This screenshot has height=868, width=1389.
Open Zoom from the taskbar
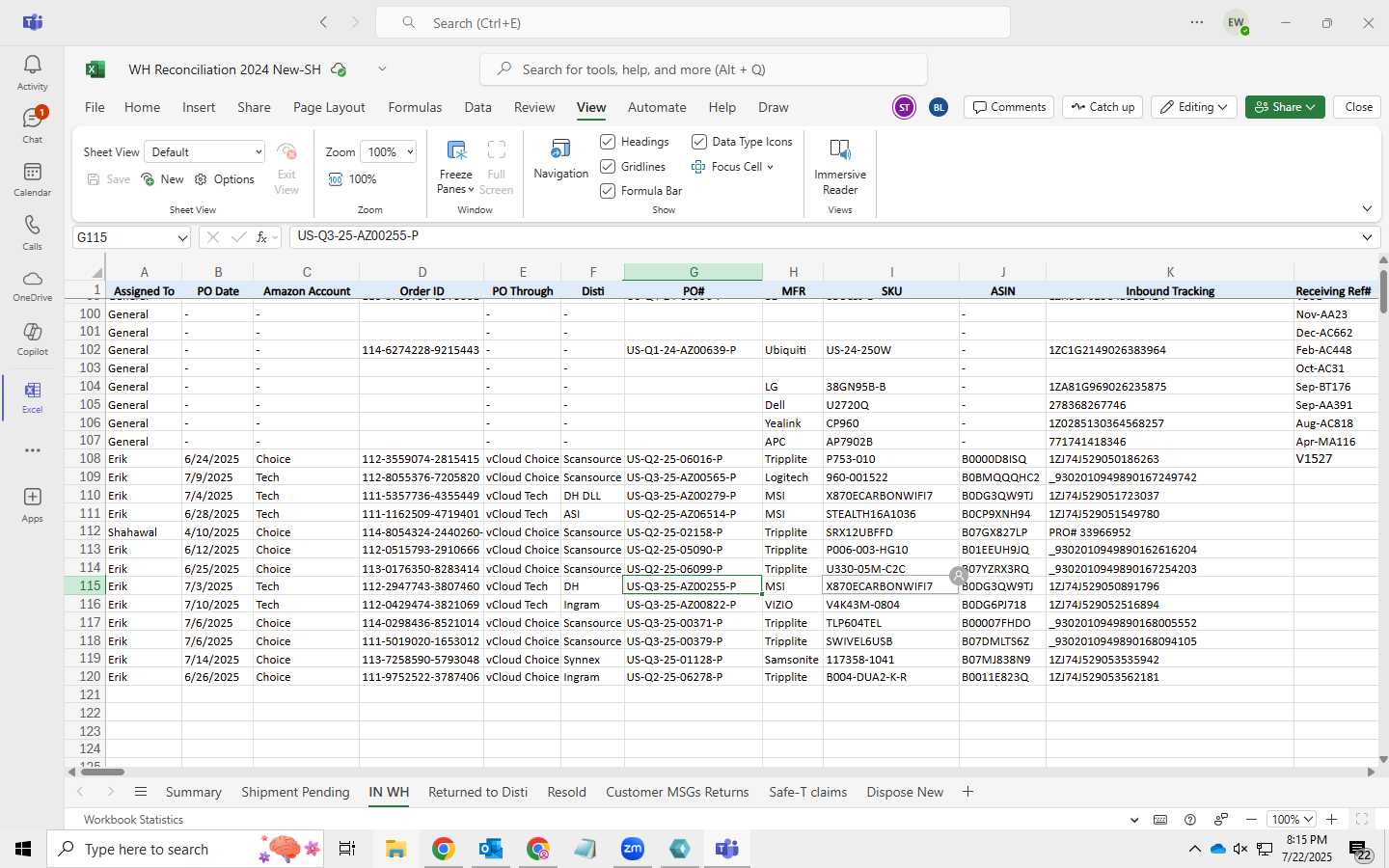pos(633,849)
